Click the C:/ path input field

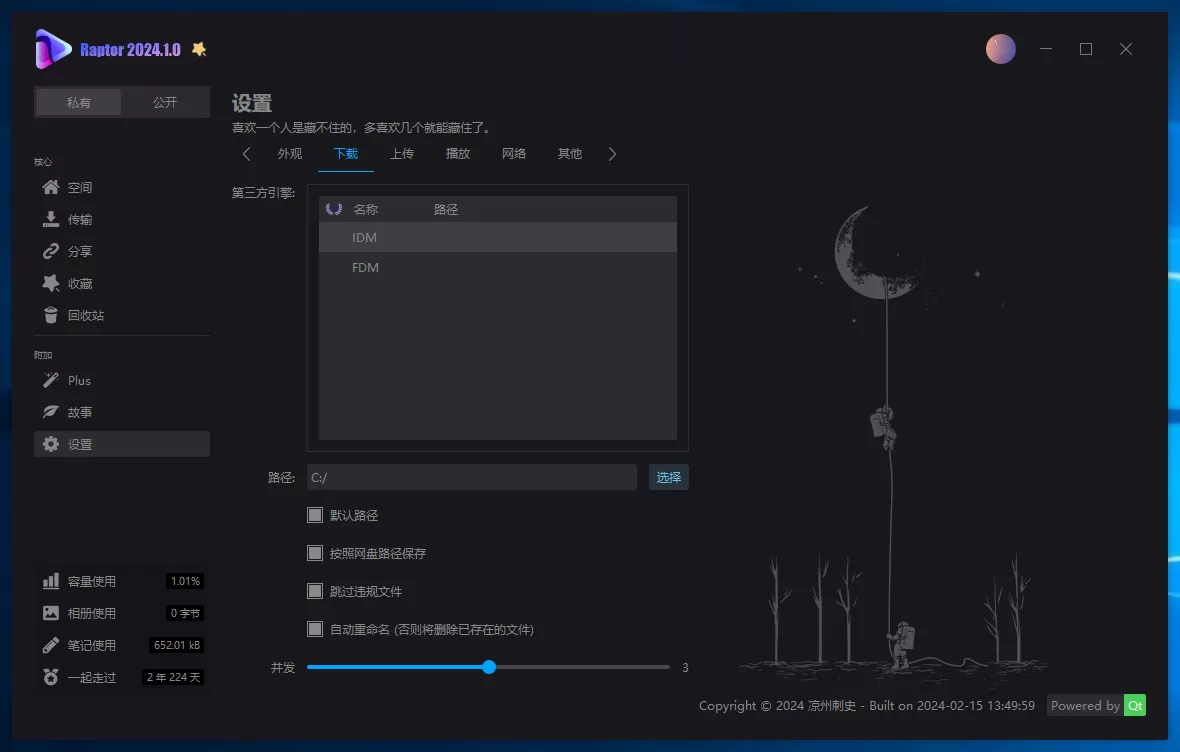(x=470, y=477)
